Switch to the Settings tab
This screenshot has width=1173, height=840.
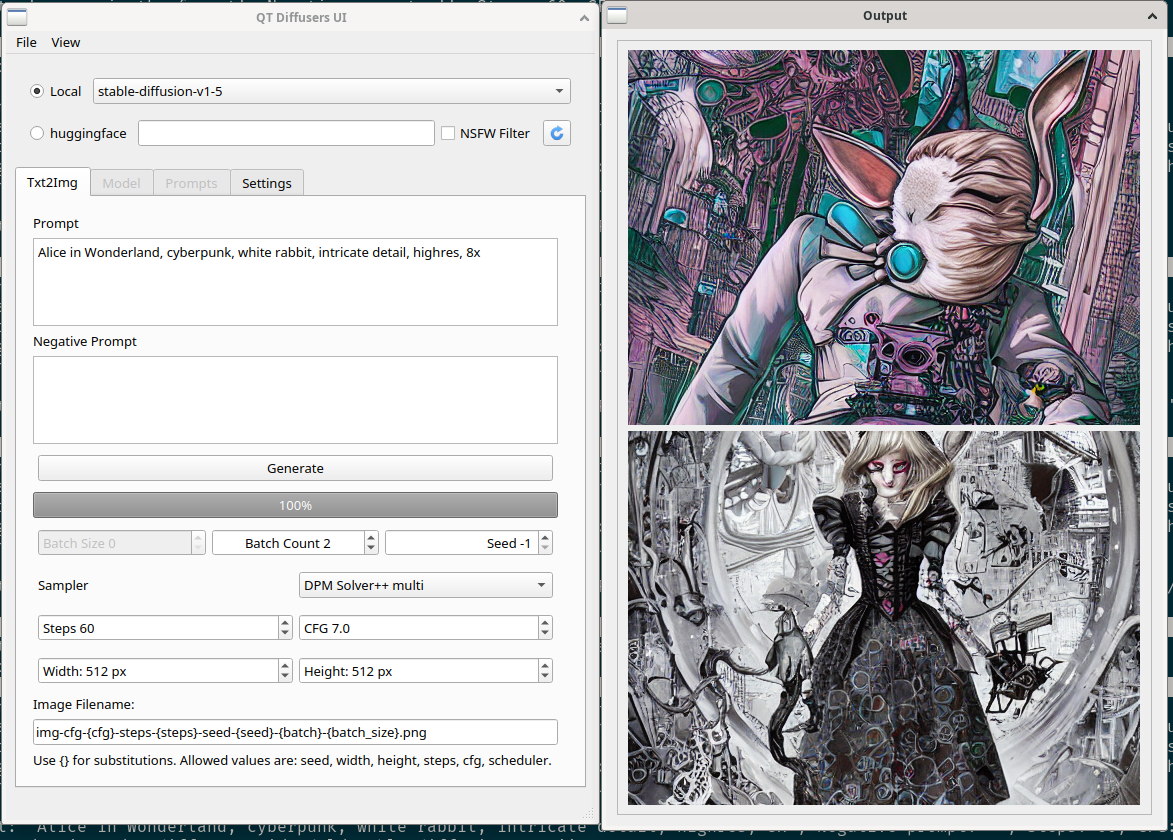coord(267,183)
